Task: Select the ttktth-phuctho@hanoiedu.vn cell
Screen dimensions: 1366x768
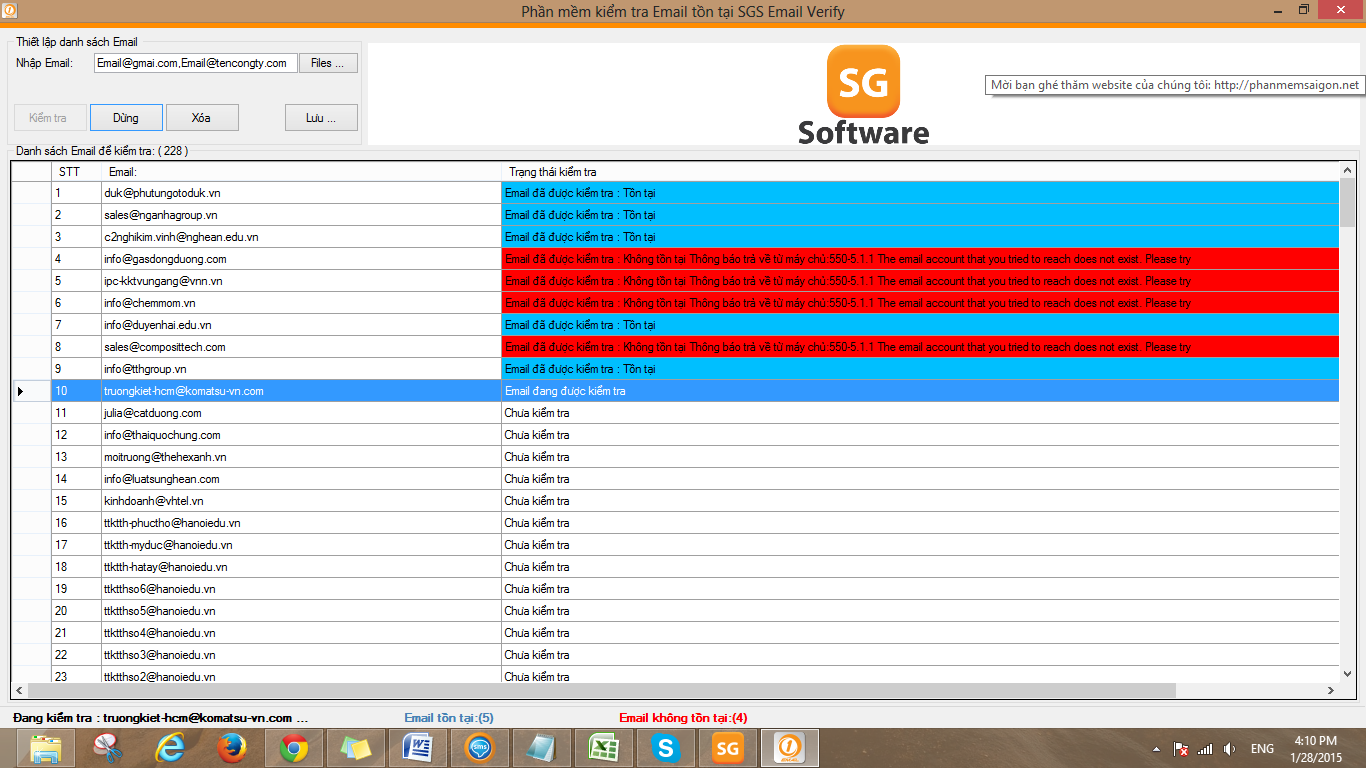Action: [x=301, y=523]
